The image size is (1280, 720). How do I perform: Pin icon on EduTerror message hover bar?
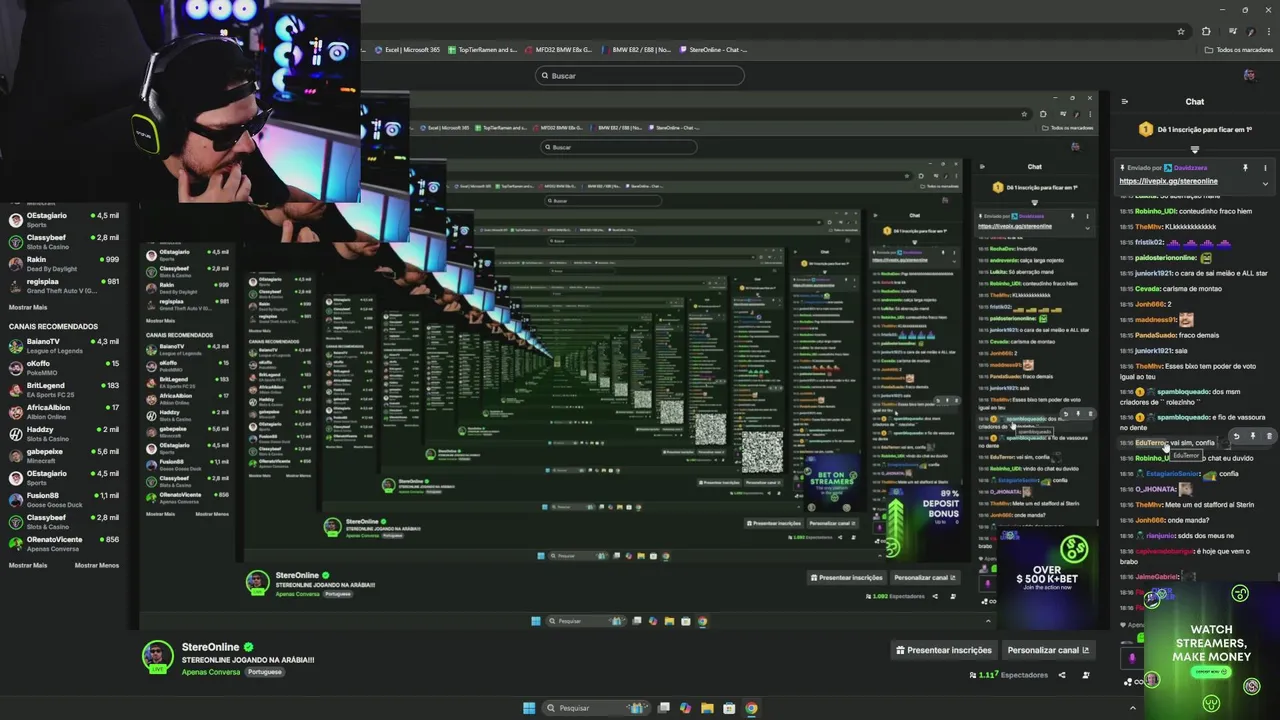click(x=1252, y=436)
